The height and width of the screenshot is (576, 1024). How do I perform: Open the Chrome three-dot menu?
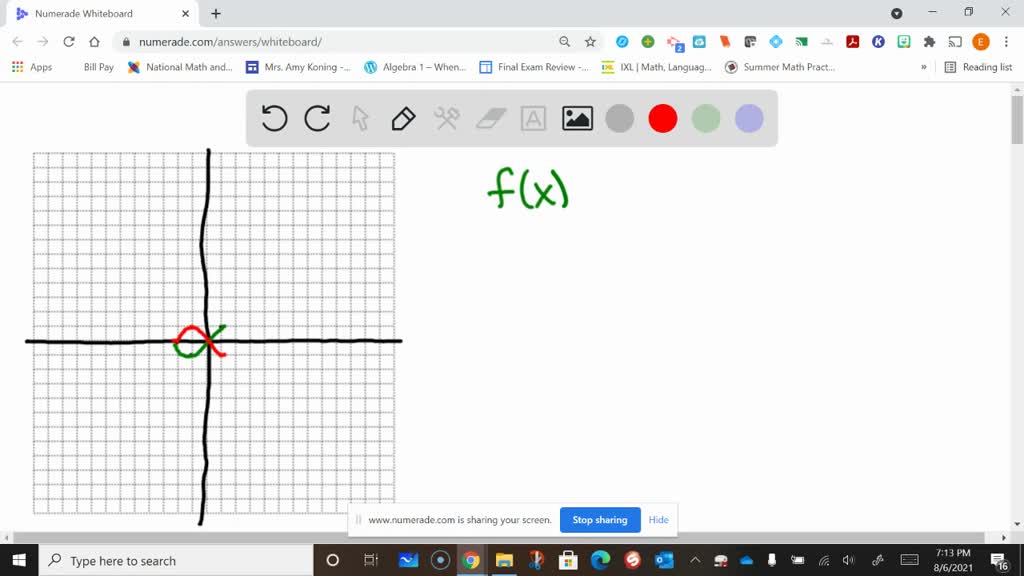click(1005, 43)
